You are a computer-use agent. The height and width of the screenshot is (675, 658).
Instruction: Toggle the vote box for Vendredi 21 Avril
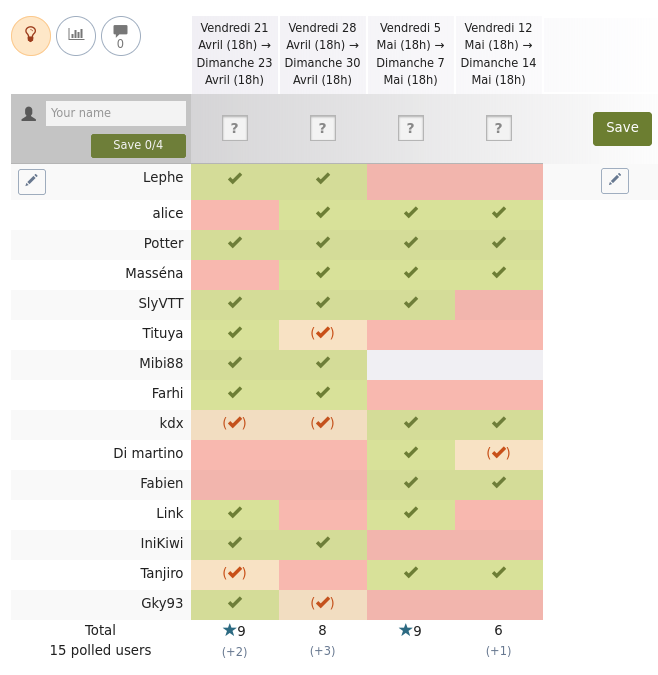point(235,128)
